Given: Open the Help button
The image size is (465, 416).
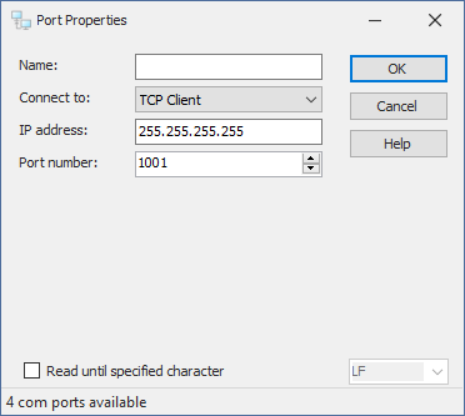Looking at the screenshot, I should click(x=399, y=144).
